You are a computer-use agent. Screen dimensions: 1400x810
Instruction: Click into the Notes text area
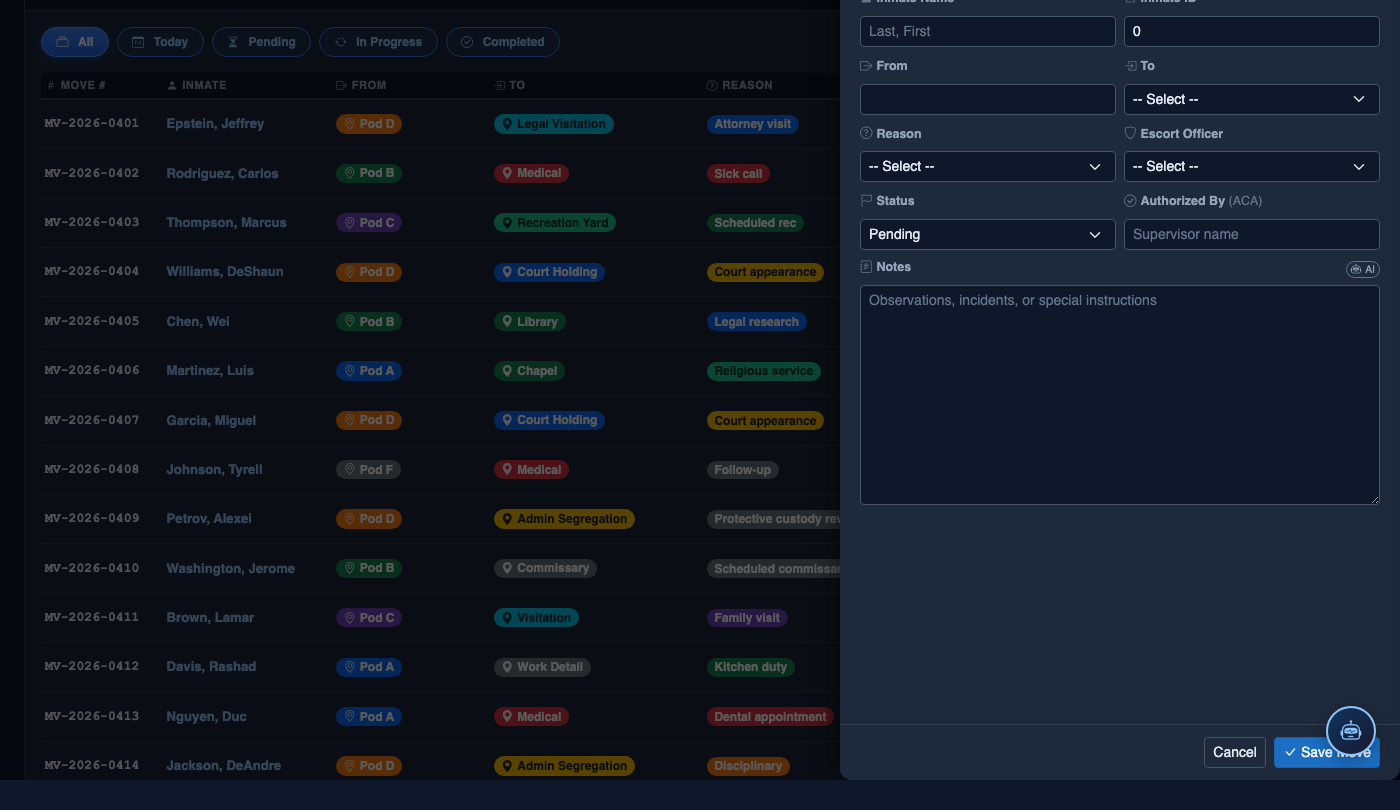pyautogui.click(x=1120, y=395)
